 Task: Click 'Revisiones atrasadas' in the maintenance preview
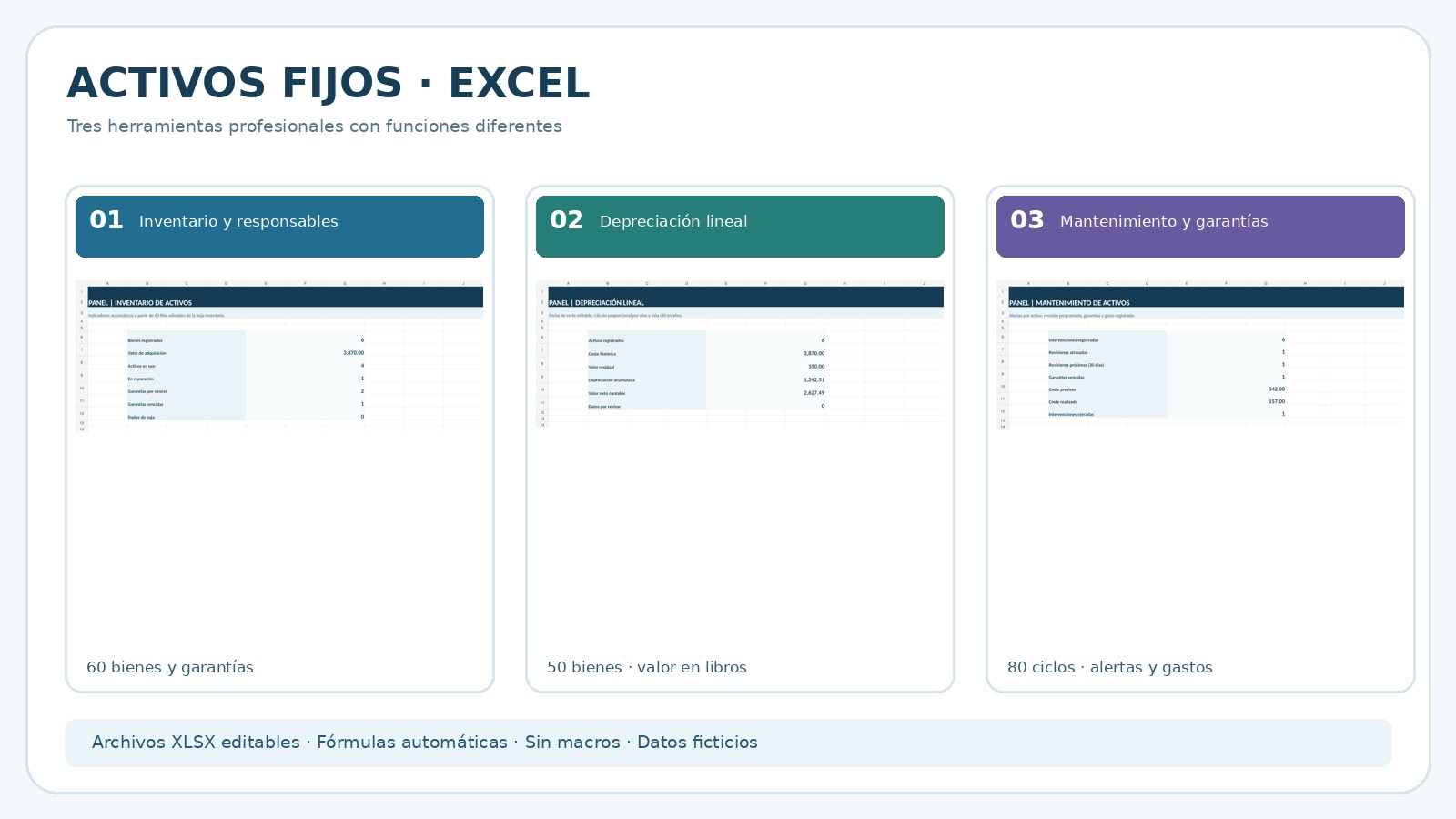1068,352
